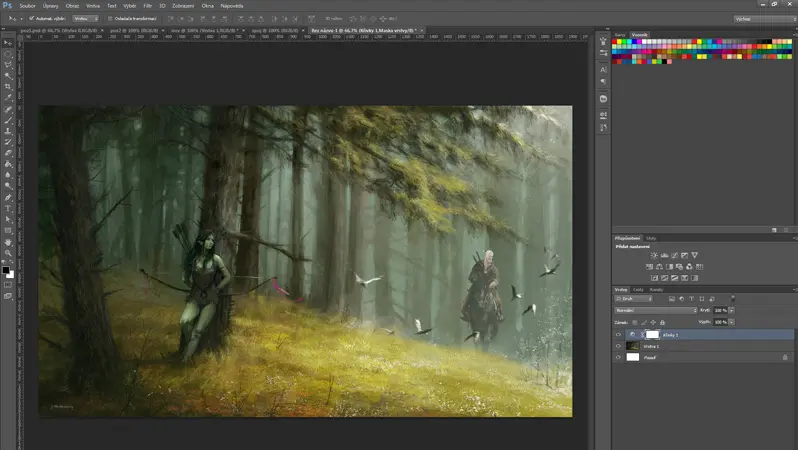Click the background color swatch in toolbox
Viewport: 798px width, 450px height.
pyautogui.click(x=11, y=275)
